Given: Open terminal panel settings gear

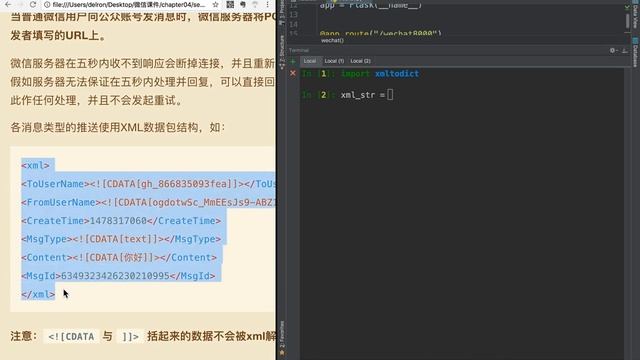Looking at the screenshot, I should click(612, 50).
